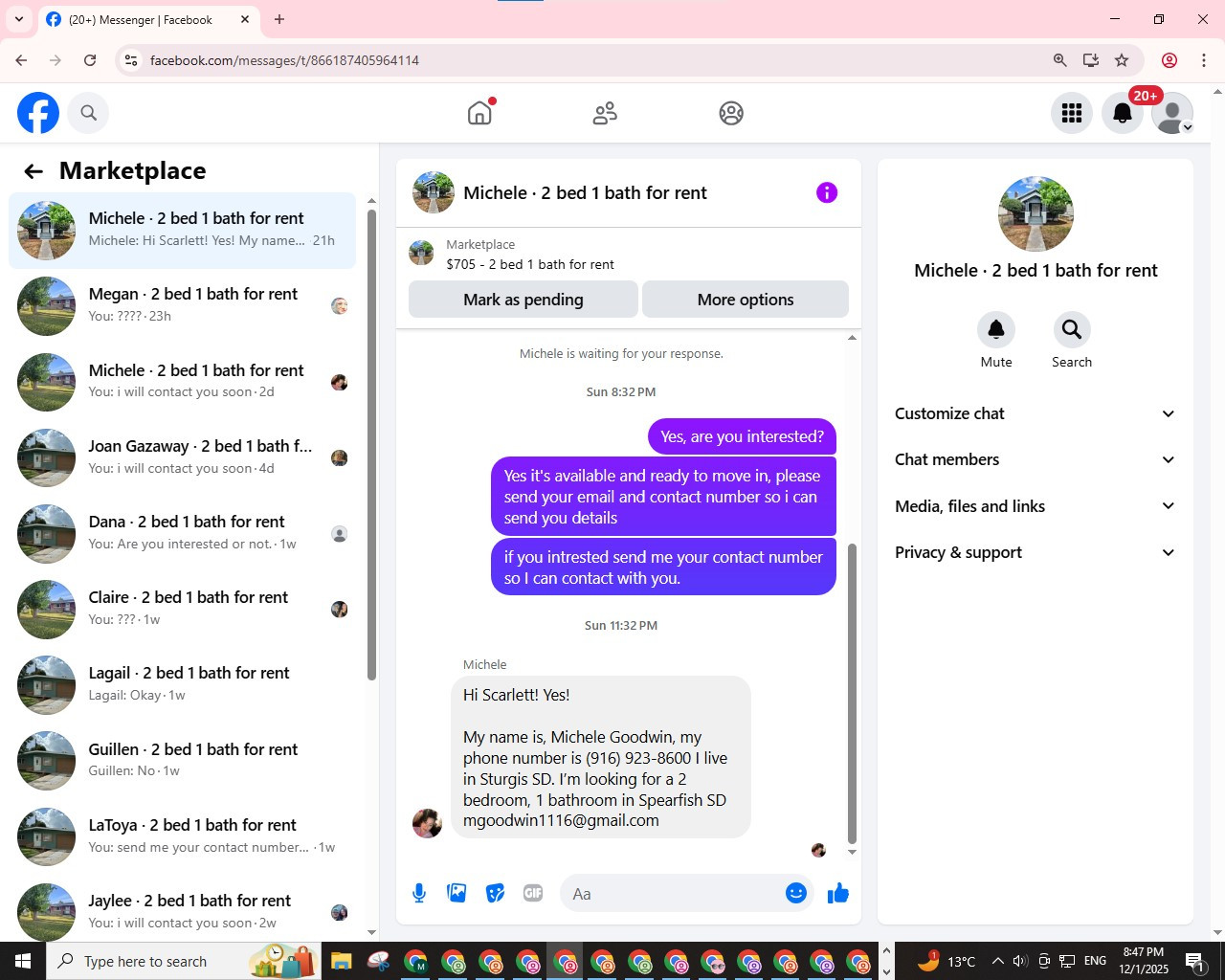Search in conversation magnifier icon
Viewport: 1225px width, 980px height.
pyautogui.click(x=1072, y=330)
